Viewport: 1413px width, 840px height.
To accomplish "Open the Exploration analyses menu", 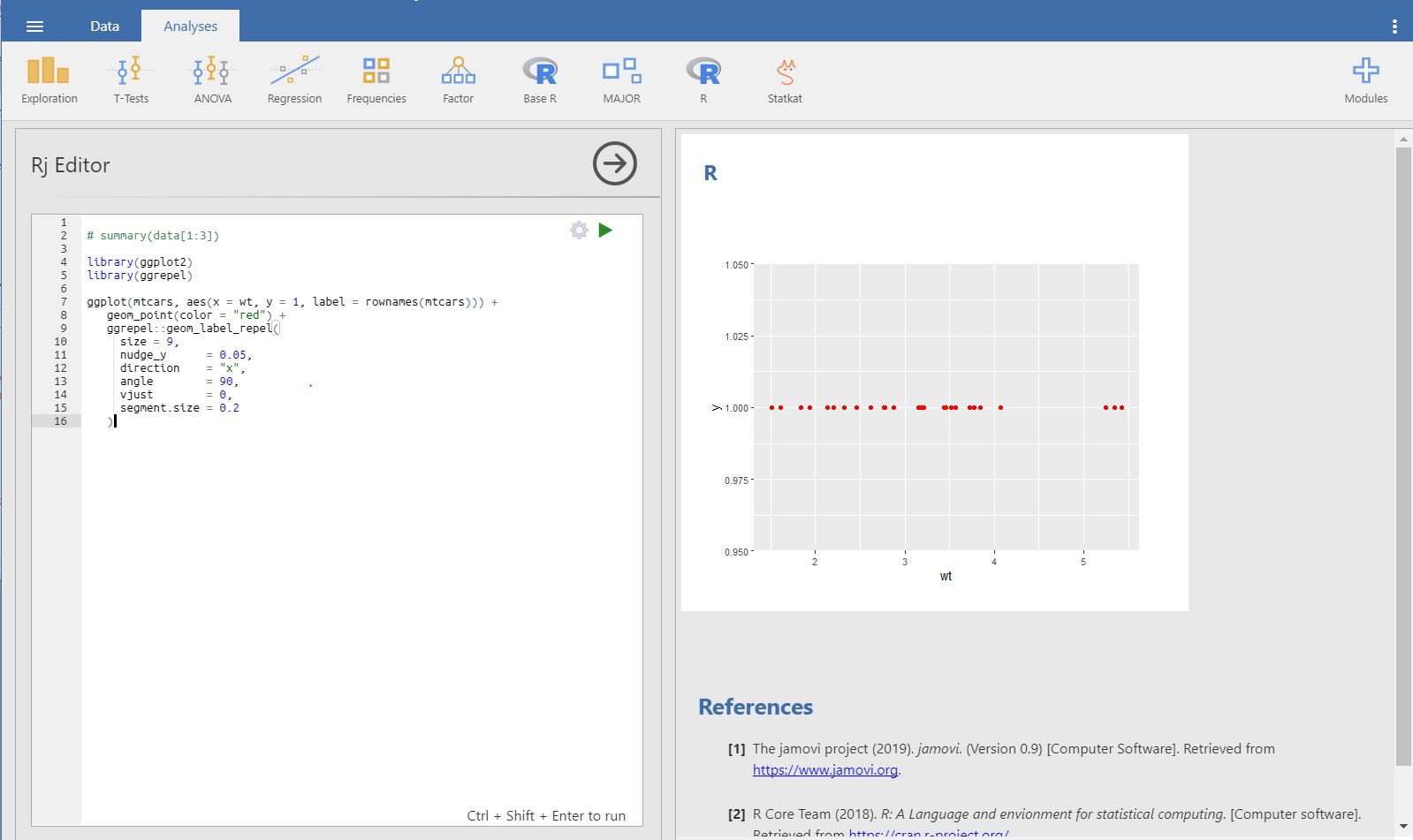I will 49,81.
